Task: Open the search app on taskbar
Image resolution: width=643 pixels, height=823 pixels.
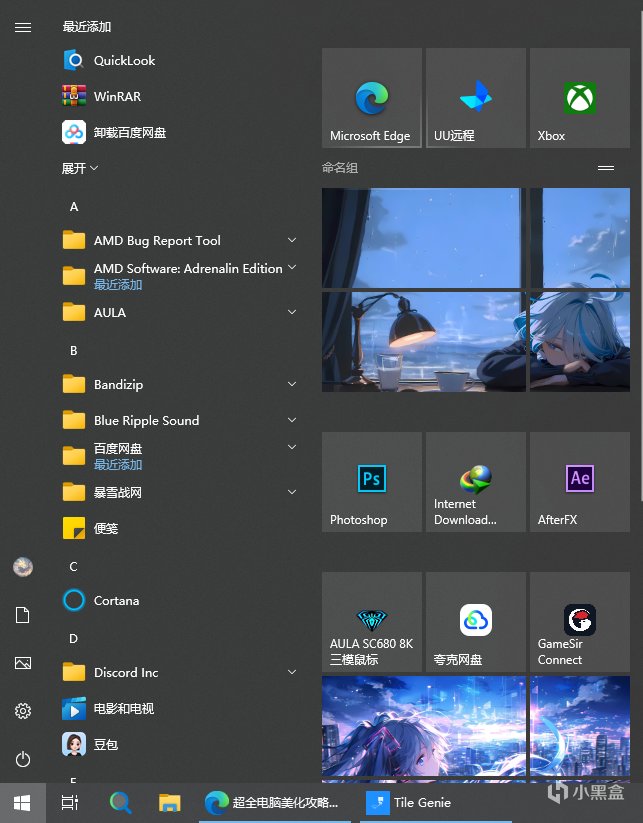Action: click(120, 803)
